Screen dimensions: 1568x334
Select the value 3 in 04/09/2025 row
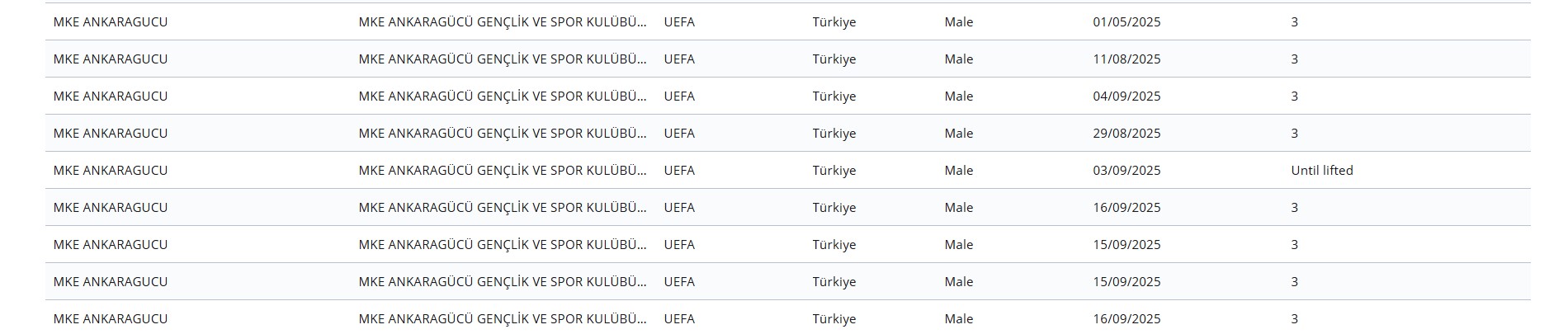point(1295,96)
